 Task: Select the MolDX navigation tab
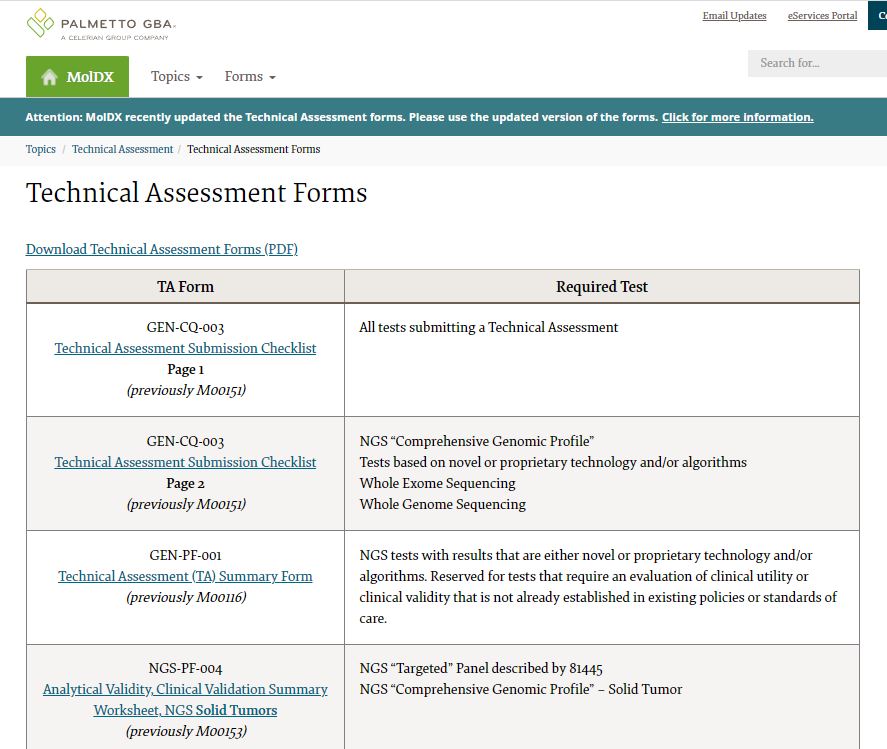pos(77,76)
